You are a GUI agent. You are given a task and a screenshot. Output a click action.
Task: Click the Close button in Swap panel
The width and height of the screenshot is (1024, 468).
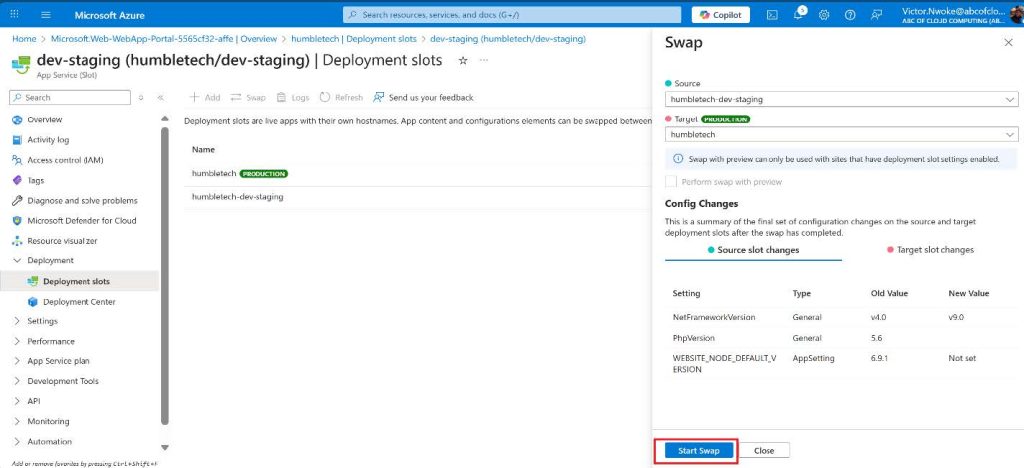pos(763,451)
